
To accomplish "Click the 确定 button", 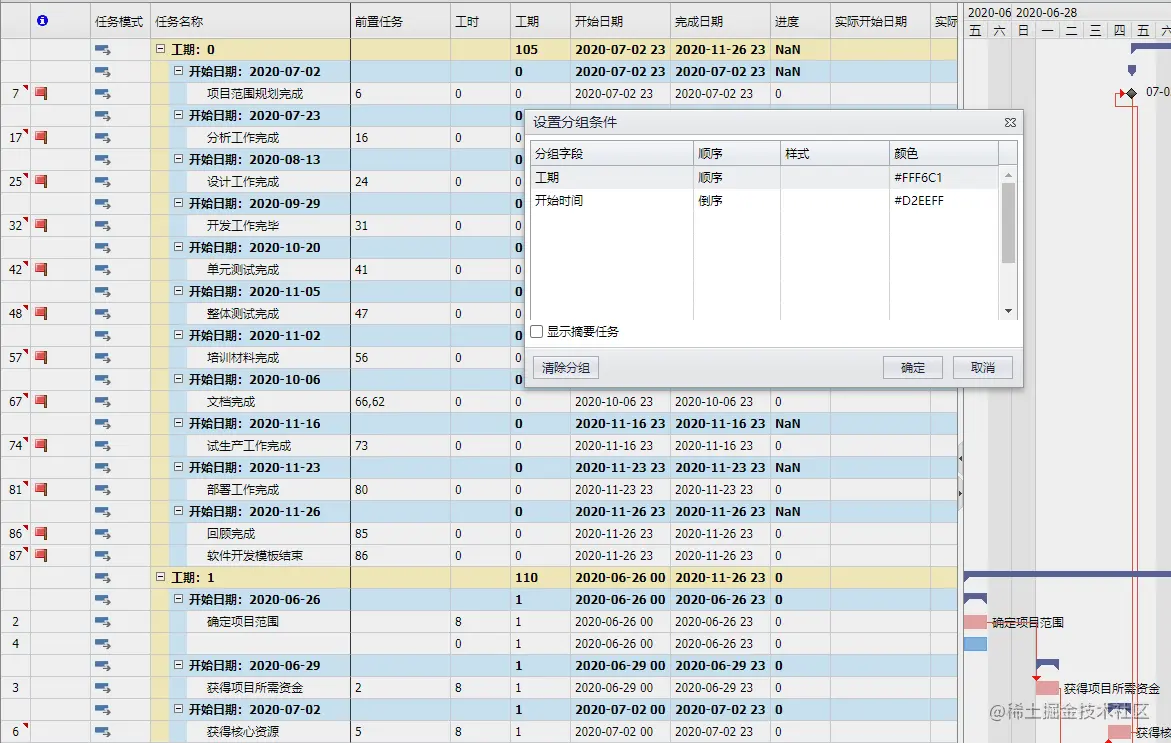I will coord(913,367).
